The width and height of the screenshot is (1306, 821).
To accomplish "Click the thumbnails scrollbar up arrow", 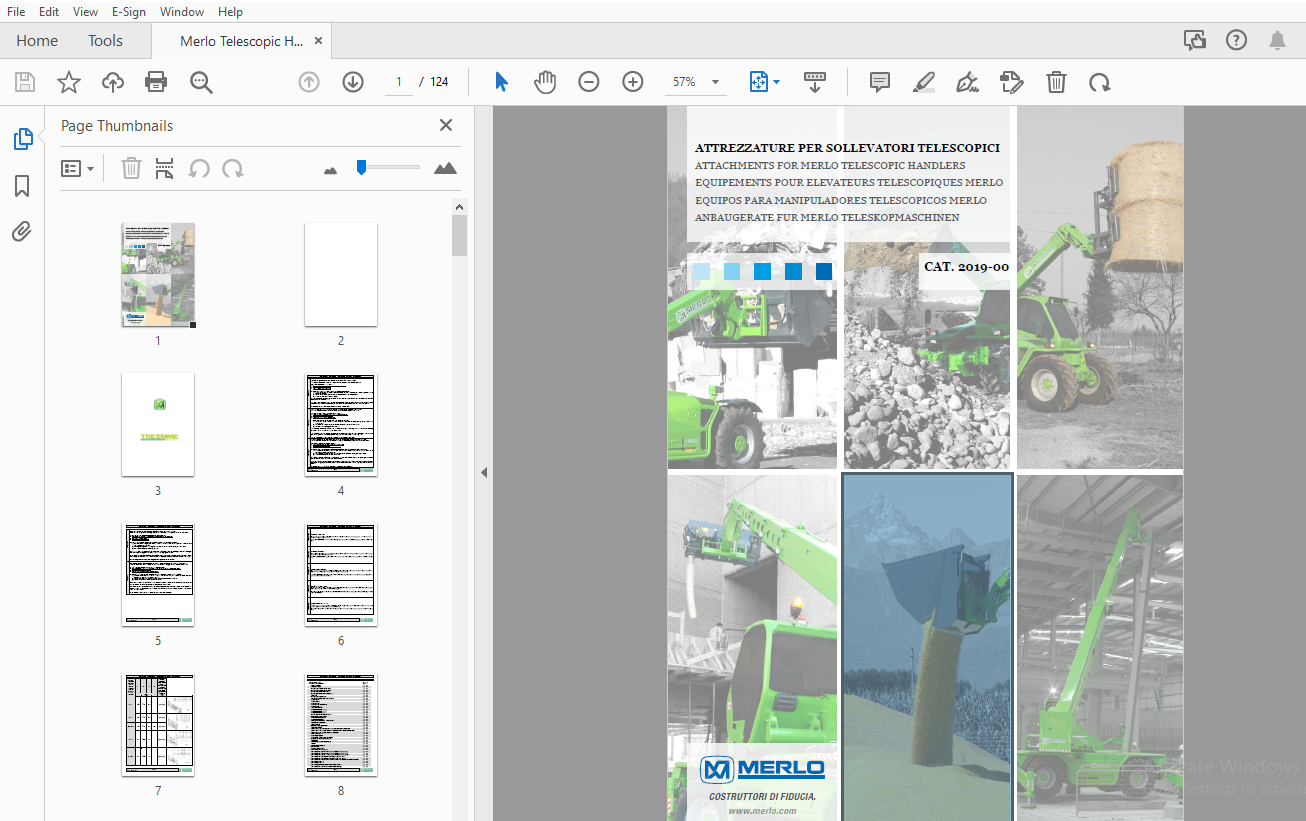I will tap(459, 207).
